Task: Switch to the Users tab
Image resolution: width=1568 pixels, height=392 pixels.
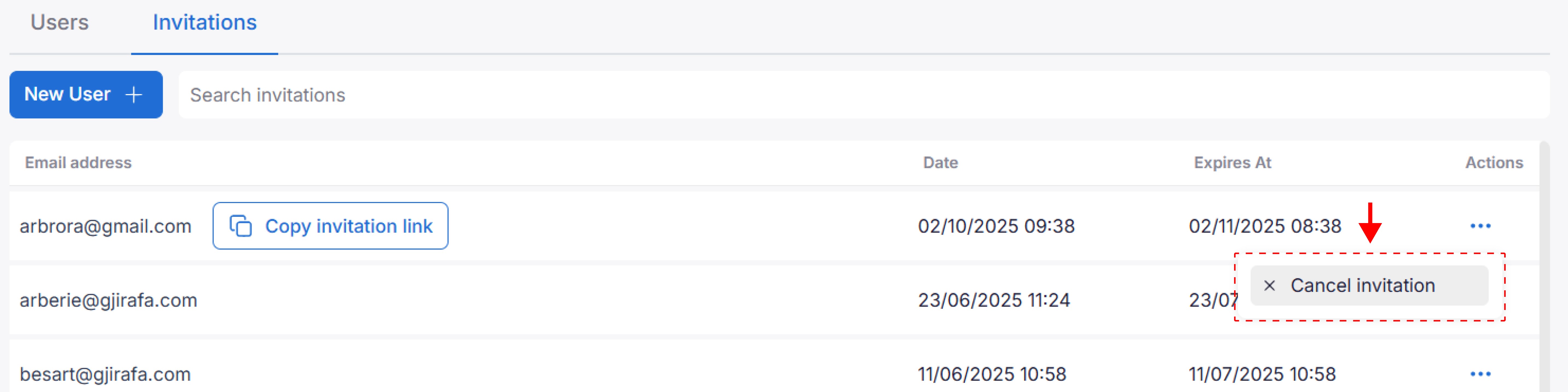Action: click(60, 22)
